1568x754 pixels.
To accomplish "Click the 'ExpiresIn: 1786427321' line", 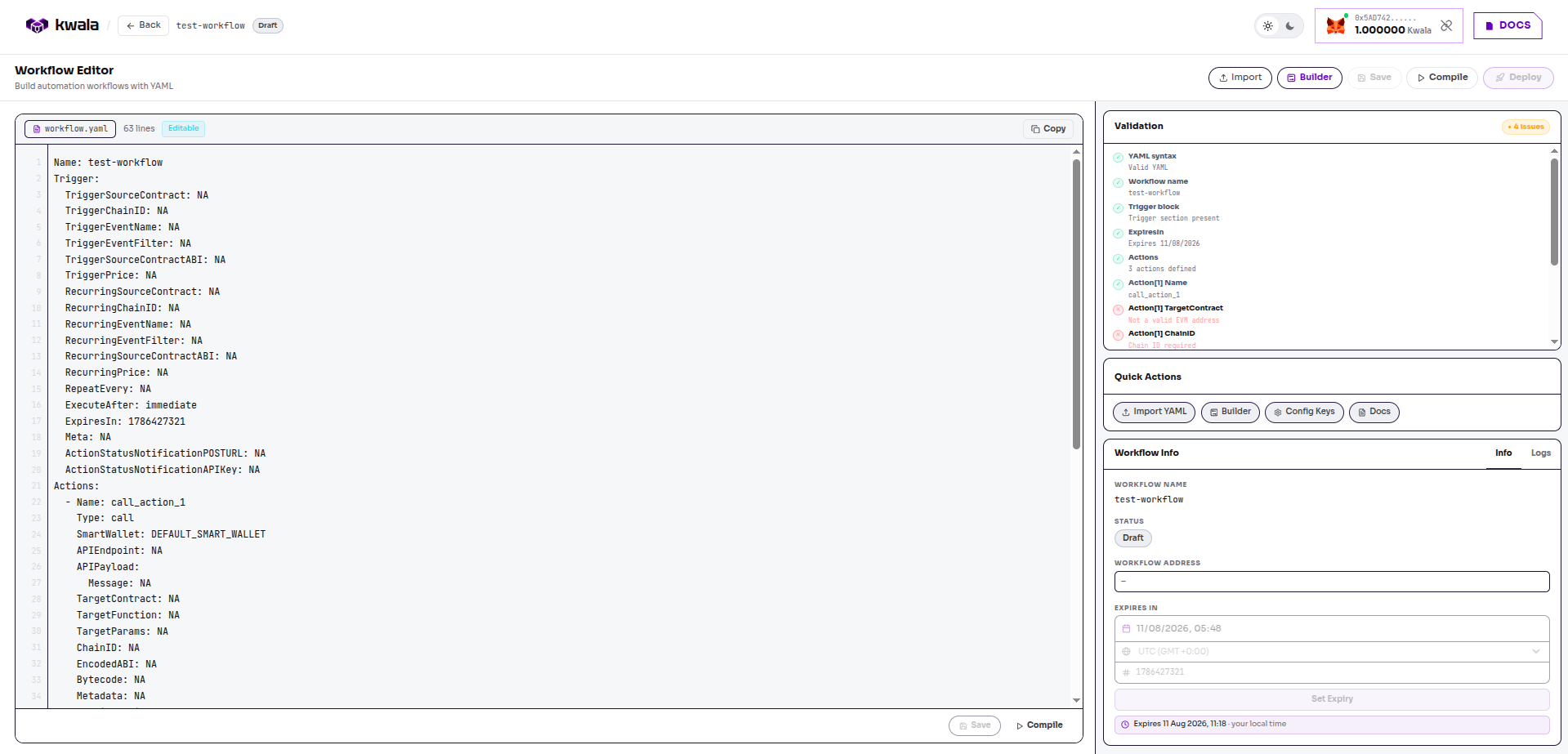I will pos(125,422).
